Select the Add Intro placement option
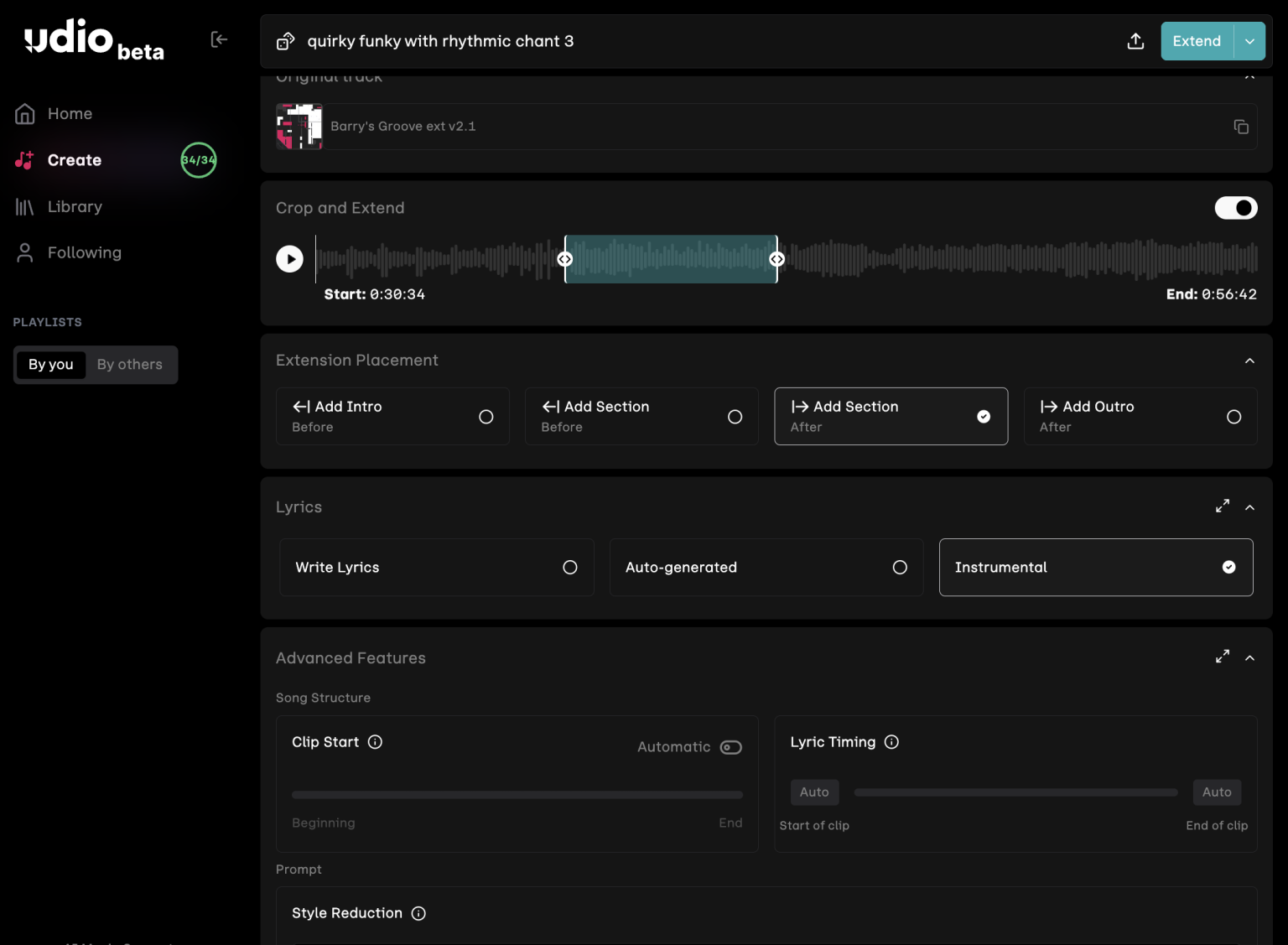The width and height of the screenshot is (1288, 945). coord(392,416)
